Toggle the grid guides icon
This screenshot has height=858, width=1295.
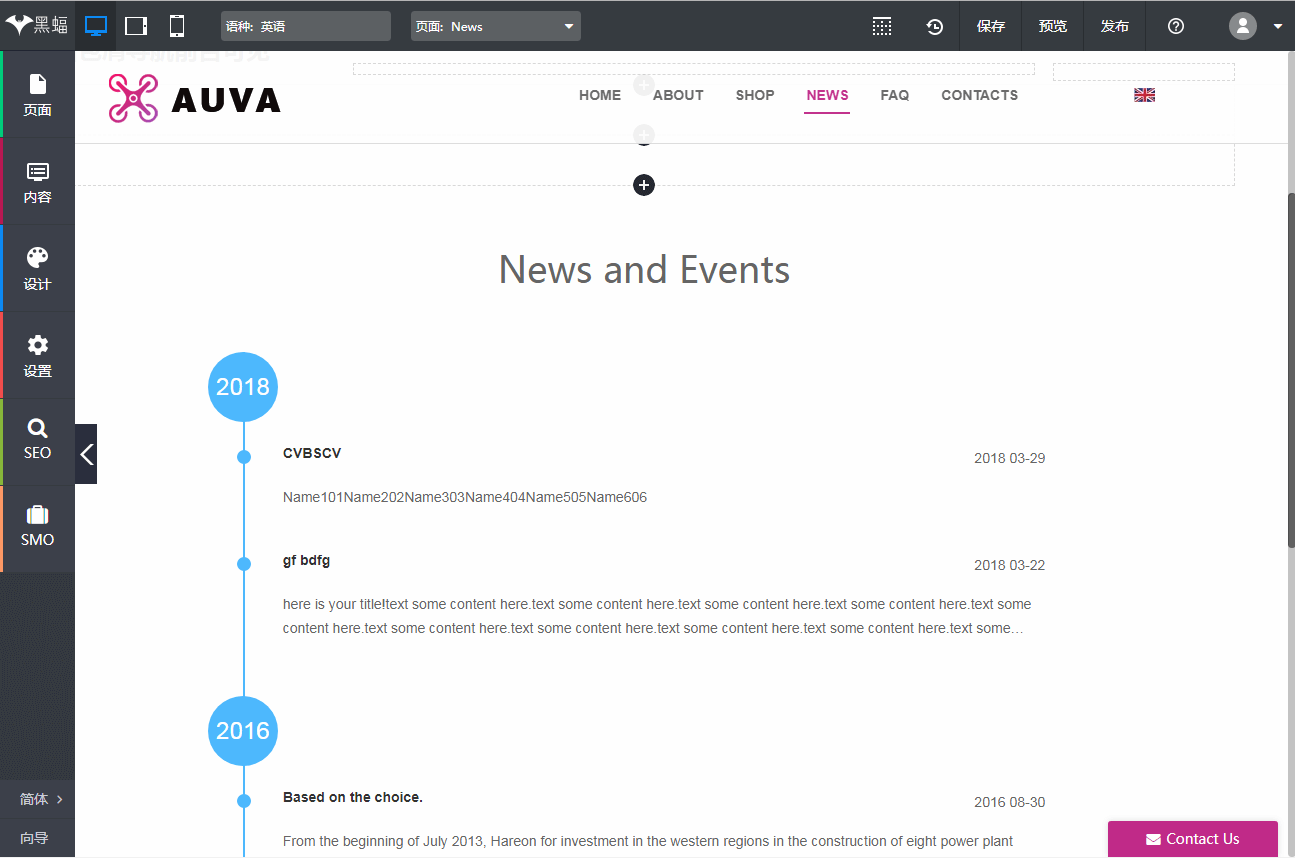point(881,26)
